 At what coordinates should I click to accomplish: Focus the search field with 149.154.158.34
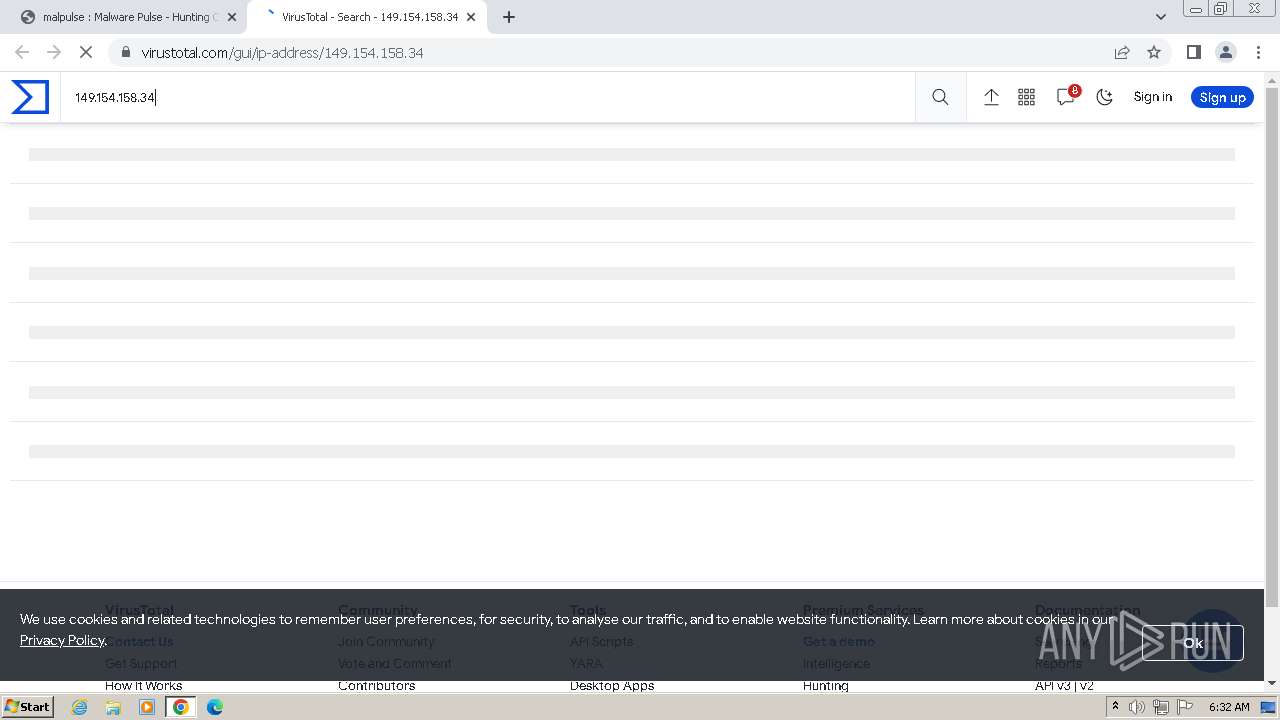(488, 97)
